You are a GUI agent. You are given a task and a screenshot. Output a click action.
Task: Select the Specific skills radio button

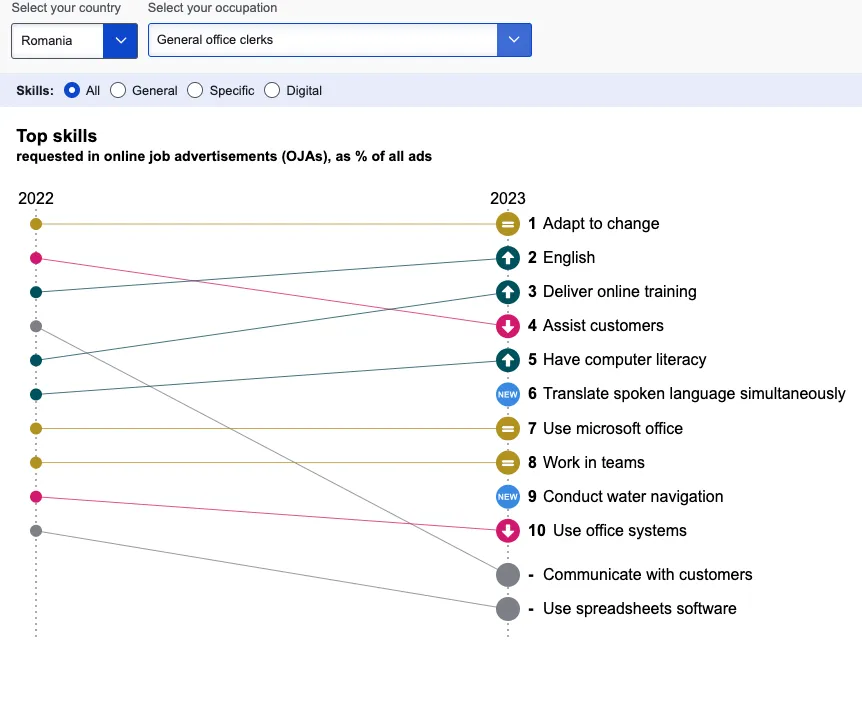[x=195, y=90]
